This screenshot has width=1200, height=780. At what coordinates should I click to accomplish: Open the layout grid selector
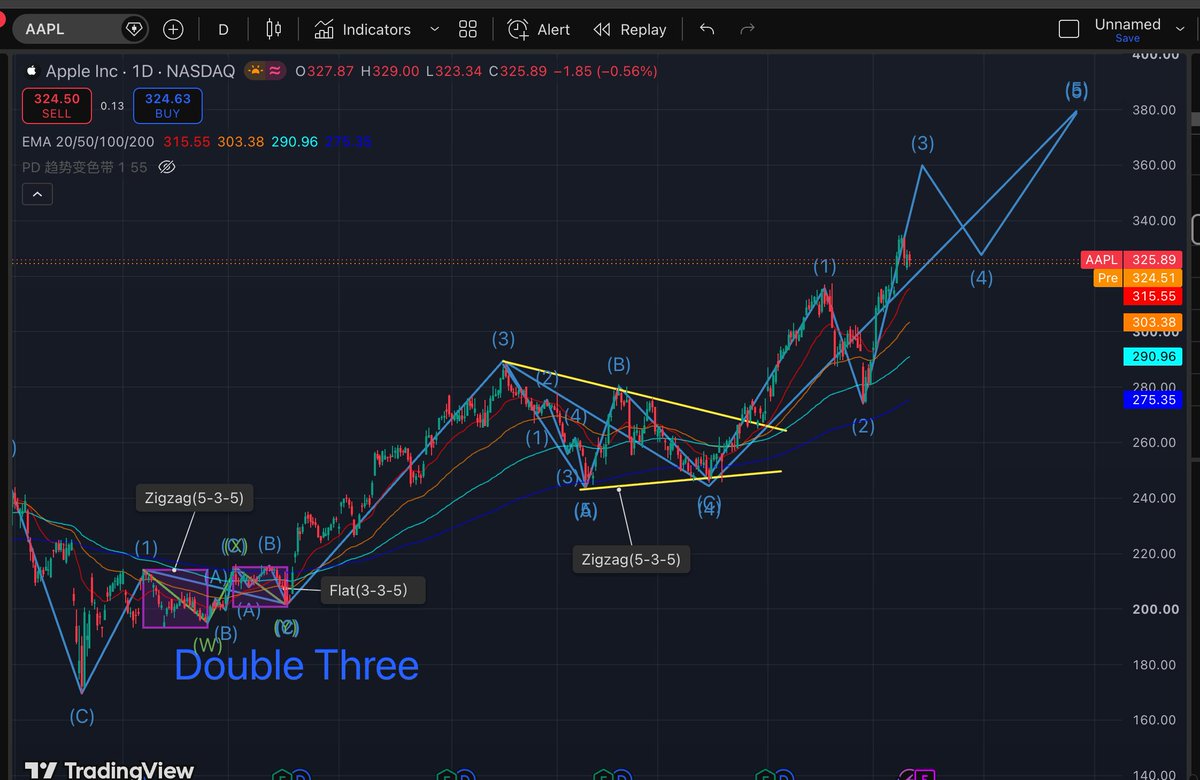click(x=468, y=29)
